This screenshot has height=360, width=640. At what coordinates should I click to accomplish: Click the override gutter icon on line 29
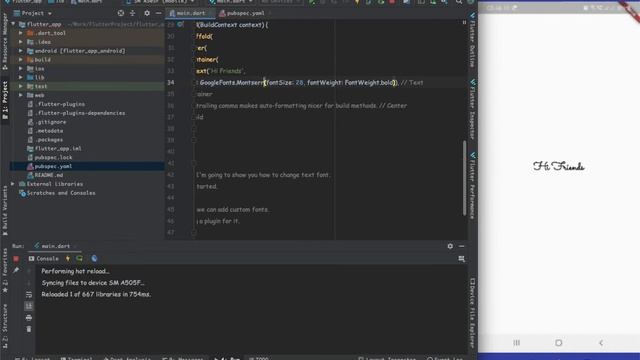tap(180, 24)
